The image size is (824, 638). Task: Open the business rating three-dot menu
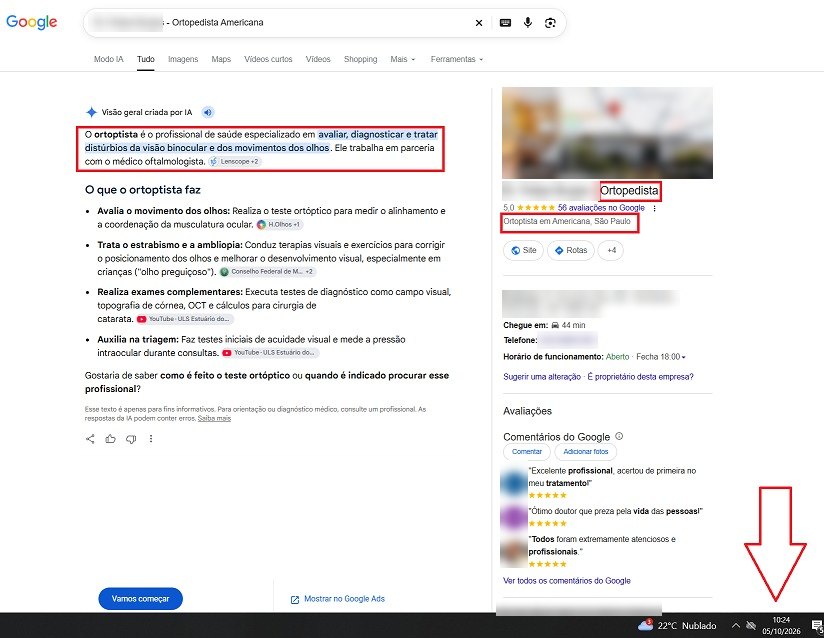pos(654,208)
